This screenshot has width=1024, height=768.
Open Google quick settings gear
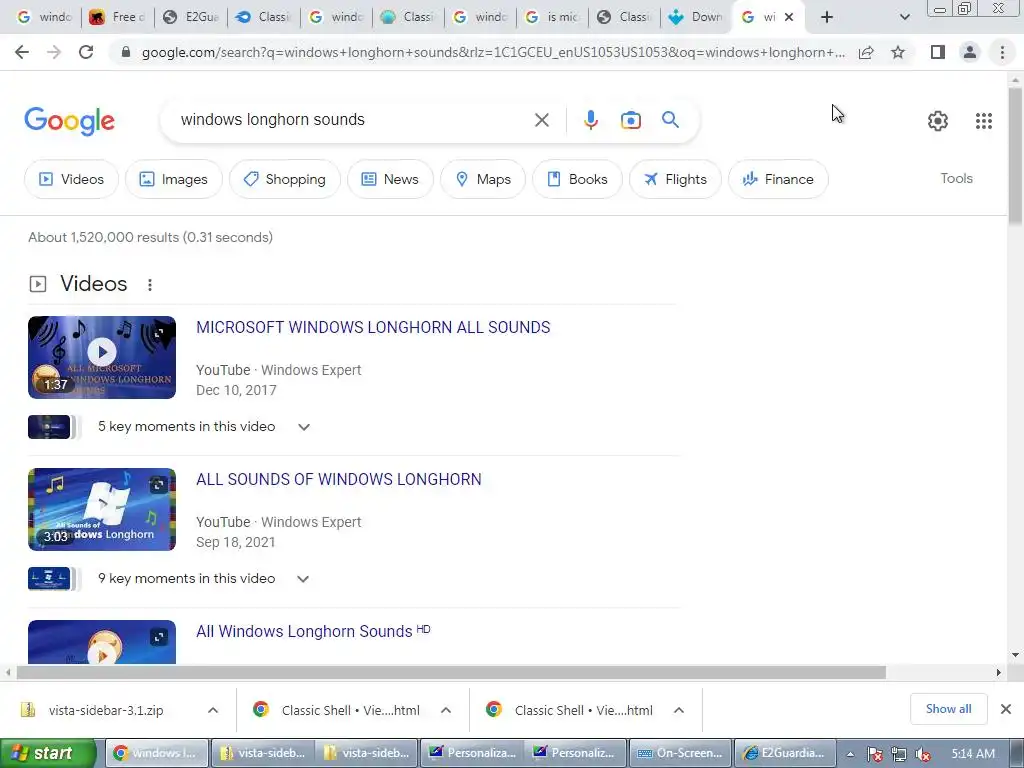click(938, 121)
